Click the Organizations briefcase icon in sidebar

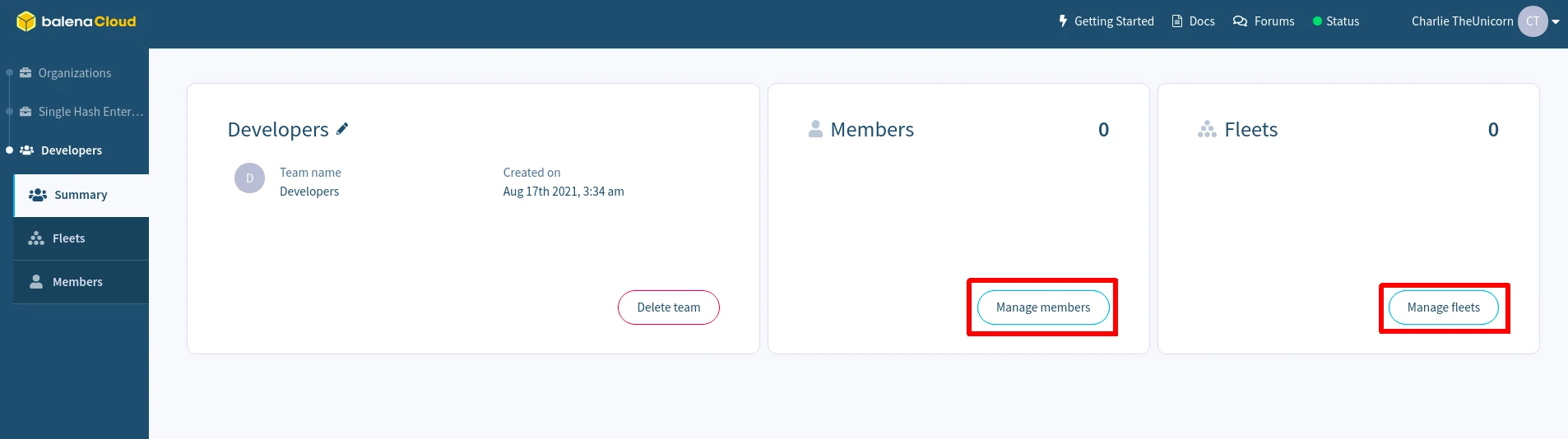coord(26,73)
